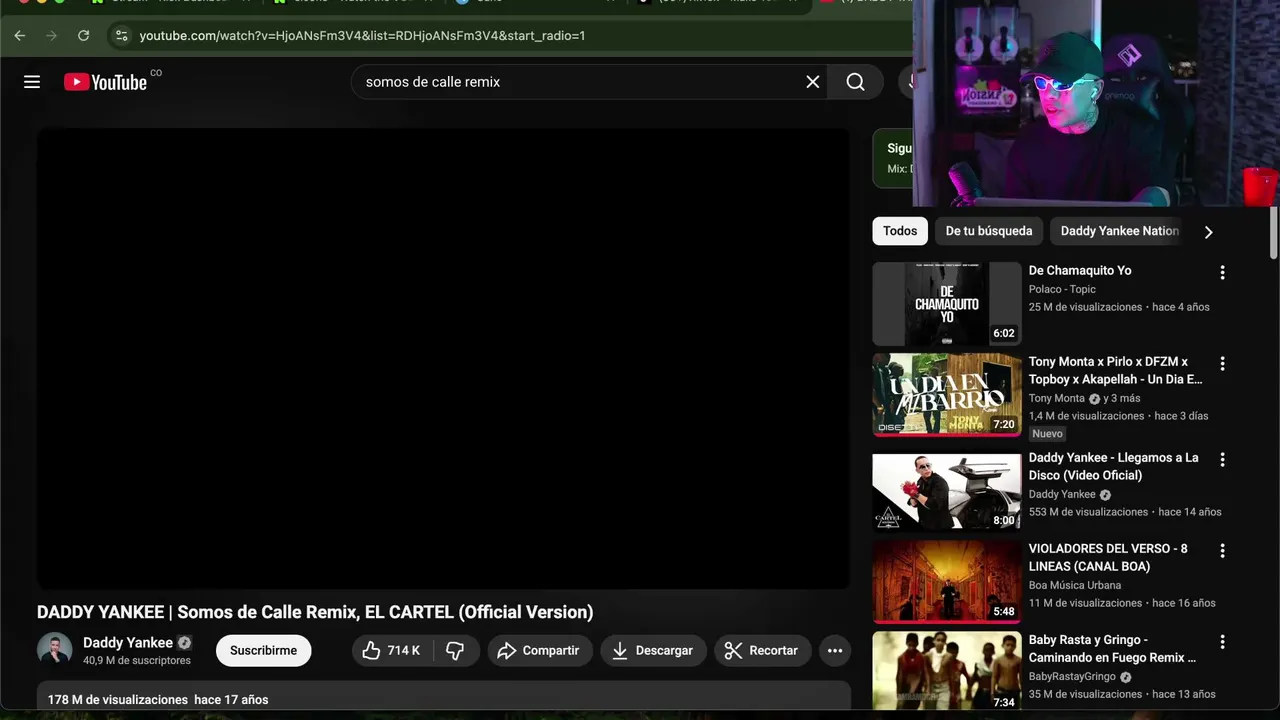Click the Boa Música Urbana channel name
Viewport: 1280px width, 720px height.
(1075, 586)
